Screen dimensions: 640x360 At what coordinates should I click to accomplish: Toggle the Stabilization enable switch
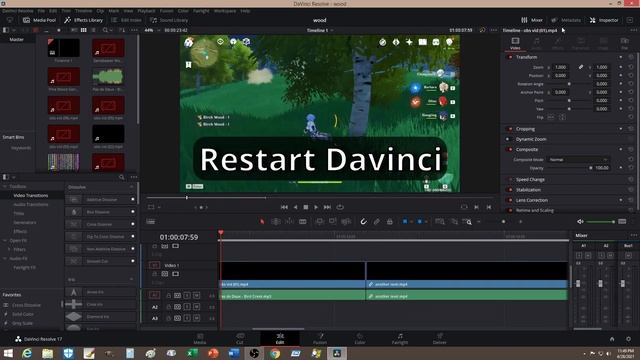point(510,190)
